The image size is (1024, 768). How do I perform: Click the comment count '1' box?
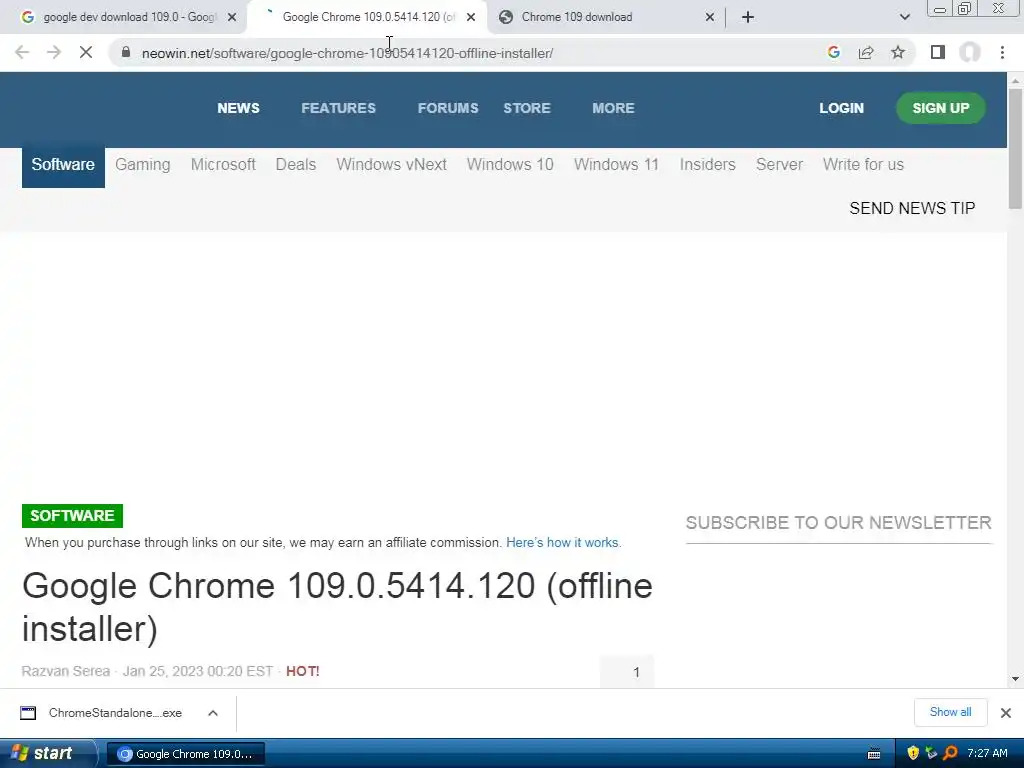coord(626,671)
